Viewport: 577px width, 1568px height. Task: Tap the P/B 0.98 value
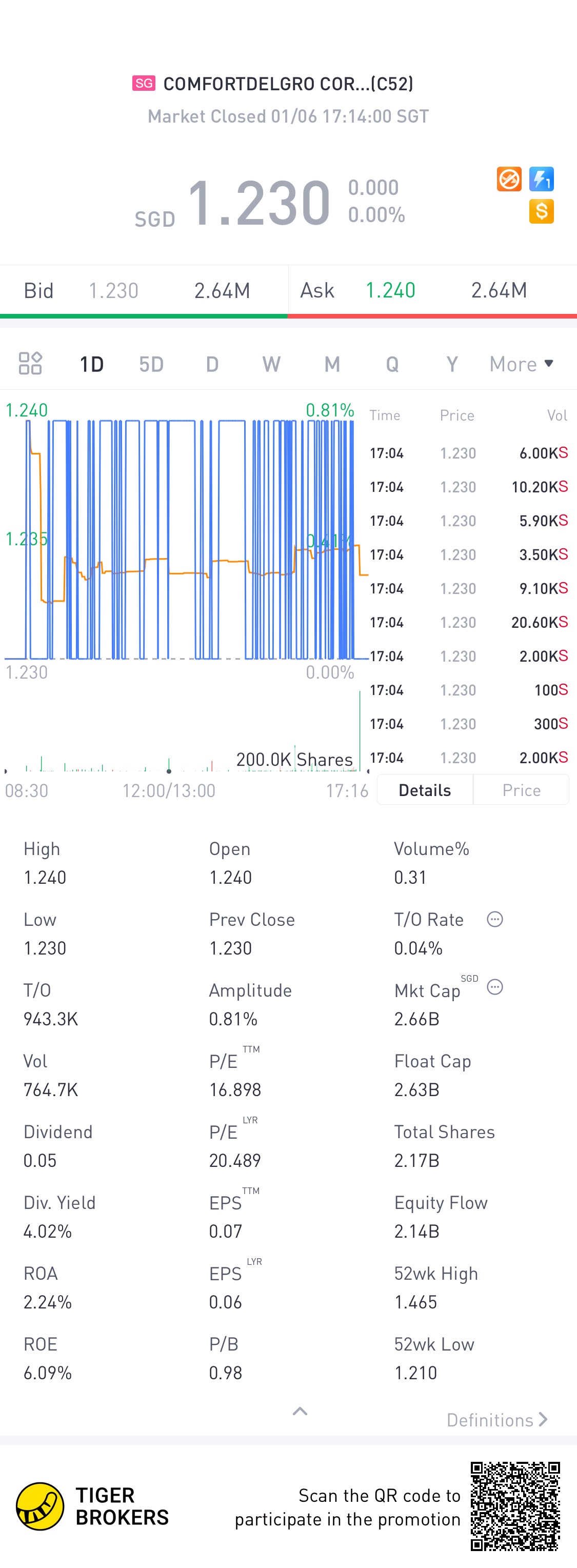tap(225, 1373)
